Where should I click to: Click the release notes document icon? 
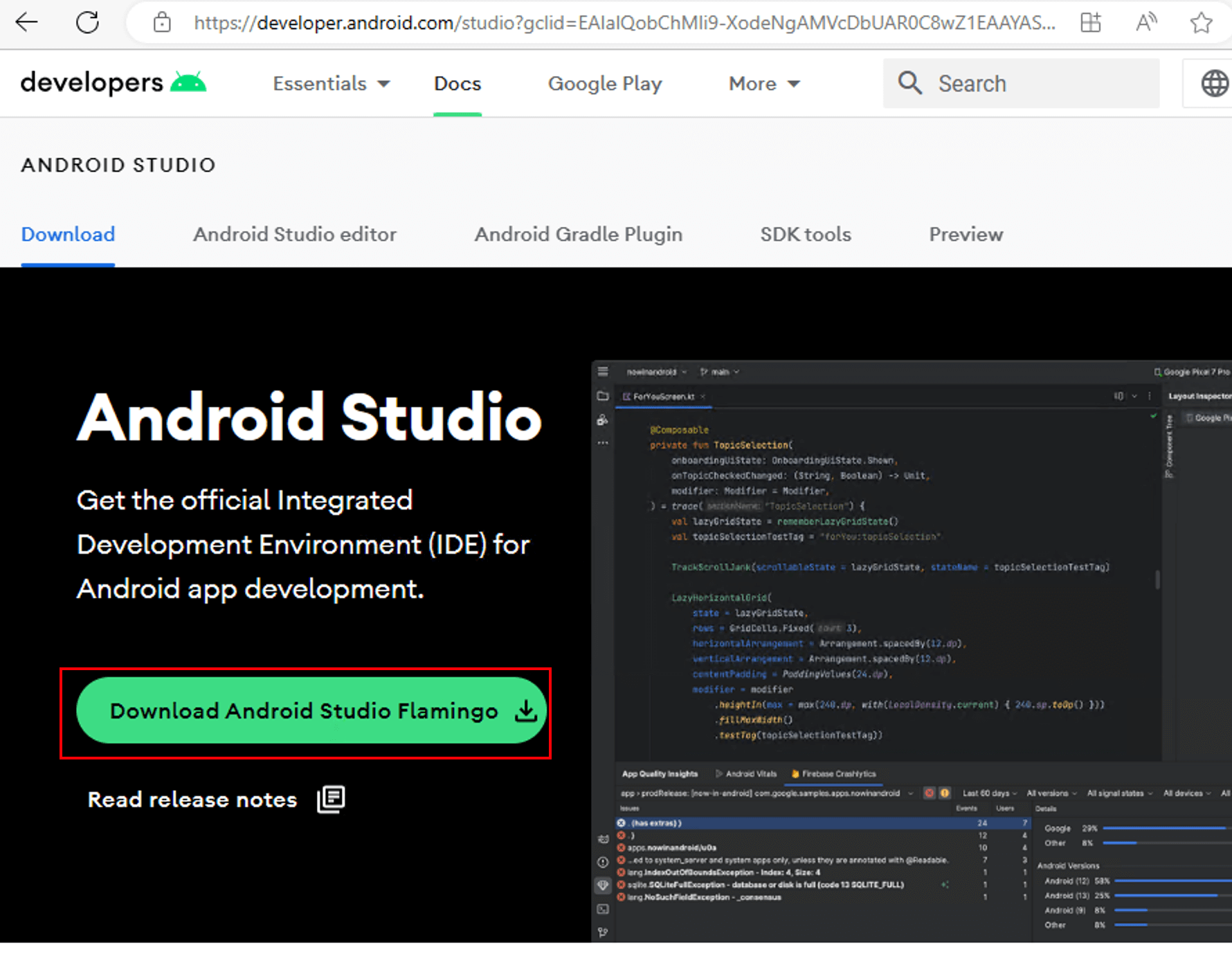331,800
